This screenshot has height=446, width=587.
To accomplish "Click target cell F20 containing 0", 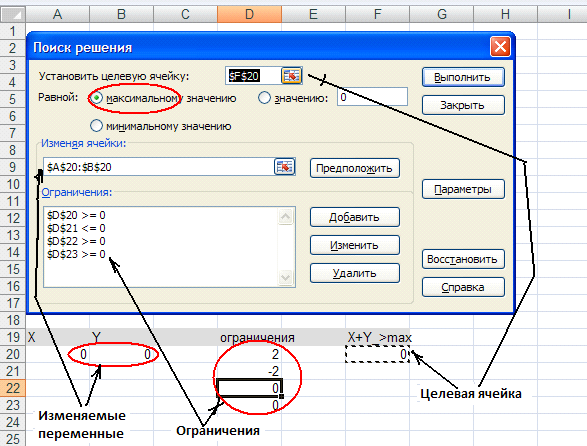I will (x=377, y=354).
